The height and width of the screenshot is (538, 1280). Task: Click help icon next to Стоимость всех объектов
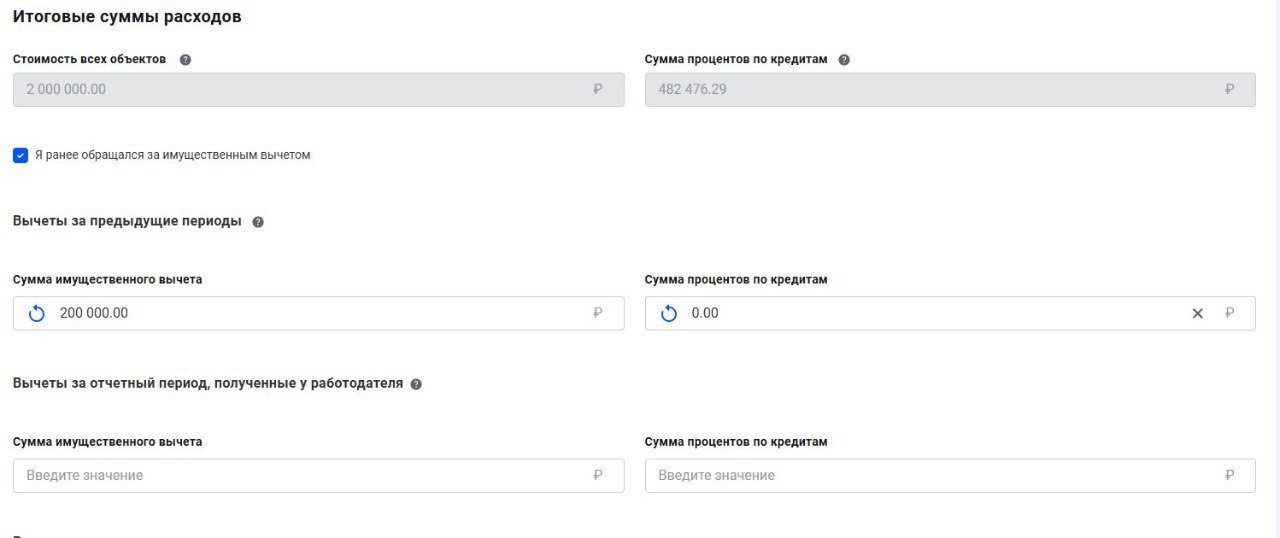[x=185, y=60]
